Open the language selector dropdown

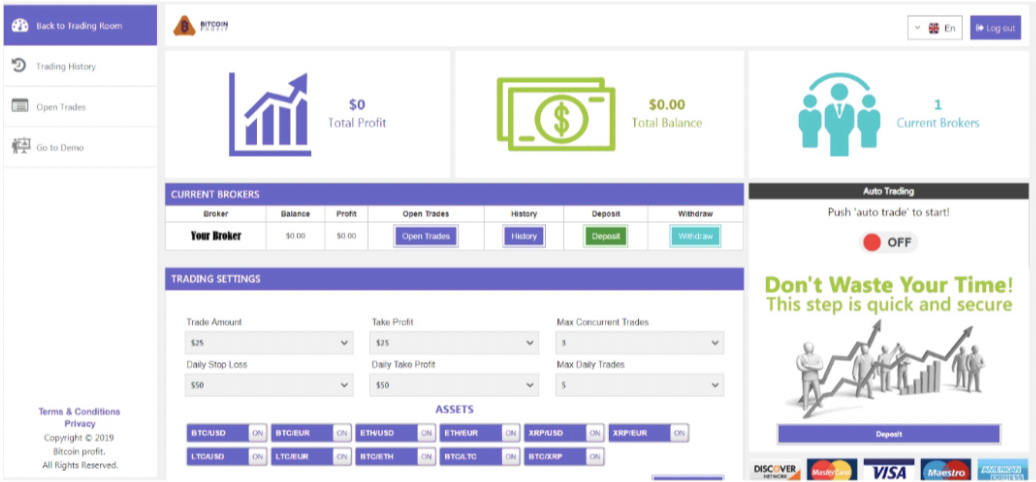pyautogui.click(x=934, y=28)
